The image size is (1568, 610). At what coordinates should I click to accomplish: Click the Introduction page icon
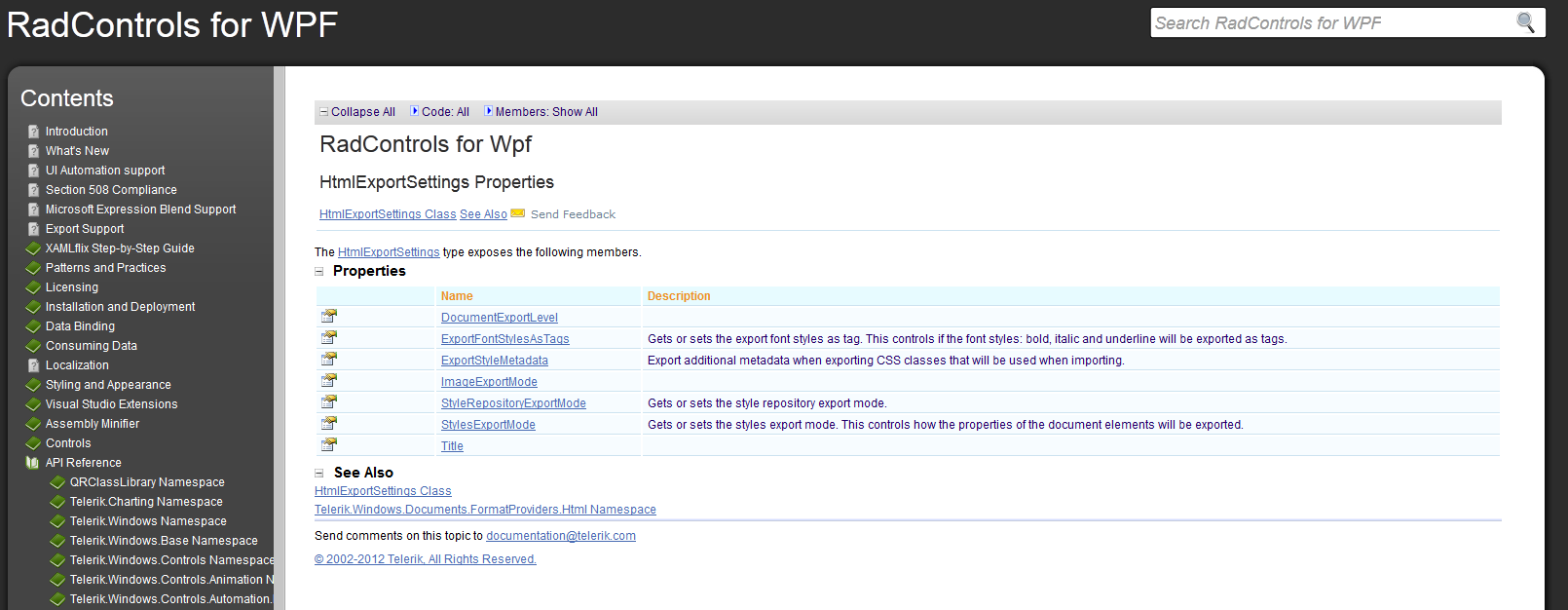coord(33,132)
